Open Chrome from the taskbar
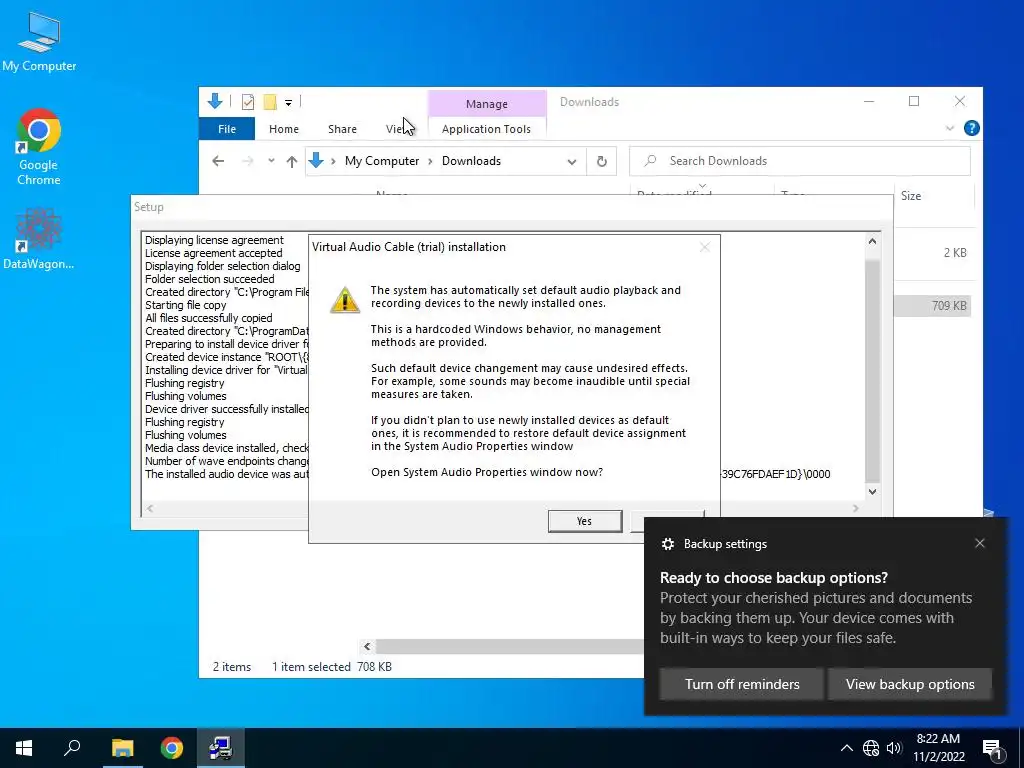 pyautogui.click(x=172, y=748)
